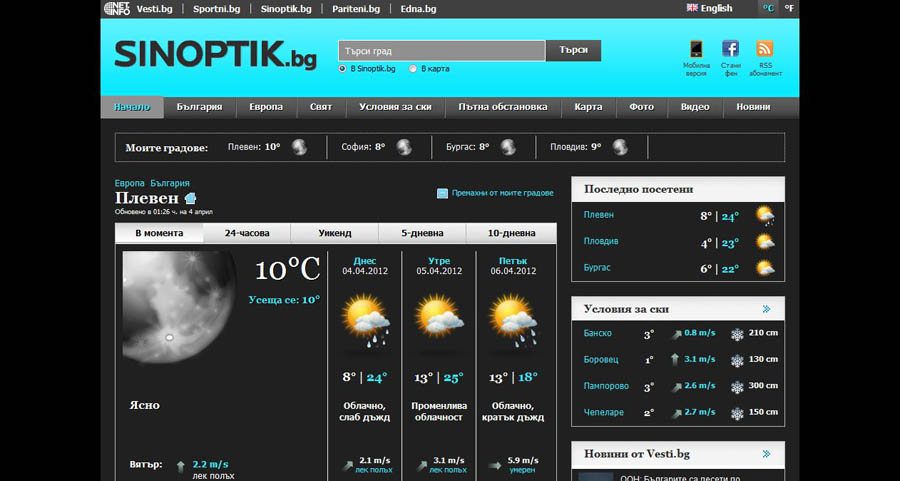The image size is (900, 481).
Task: Click the snowflake icon in the Боровец ski row
Action: coord(737,360)
